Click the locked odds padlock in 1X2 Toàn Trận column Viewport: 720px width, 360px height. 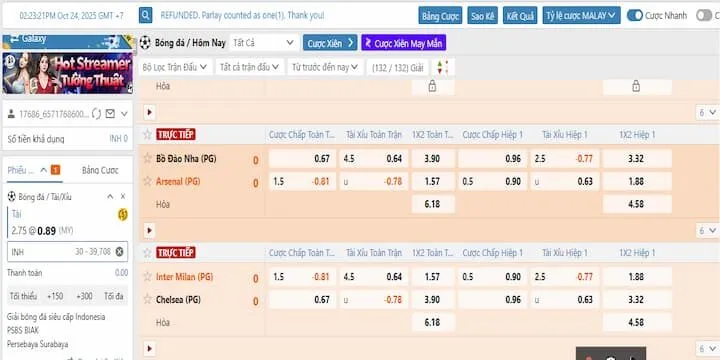click(432, 86)
